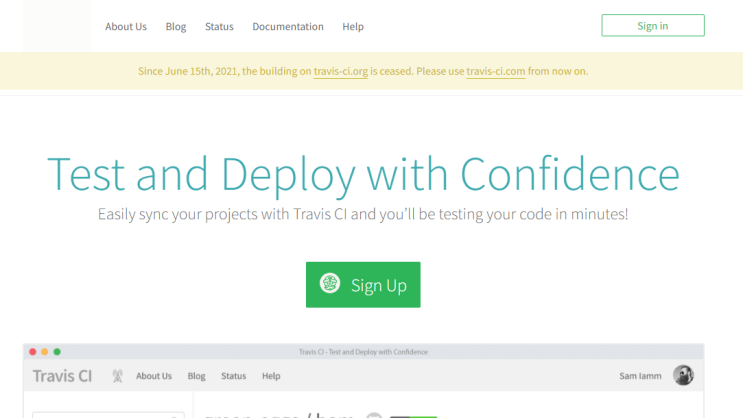Click the 'Easily sync your projects' subtitle text
This screenshot has width=743, height=418.
coord(363,214)
